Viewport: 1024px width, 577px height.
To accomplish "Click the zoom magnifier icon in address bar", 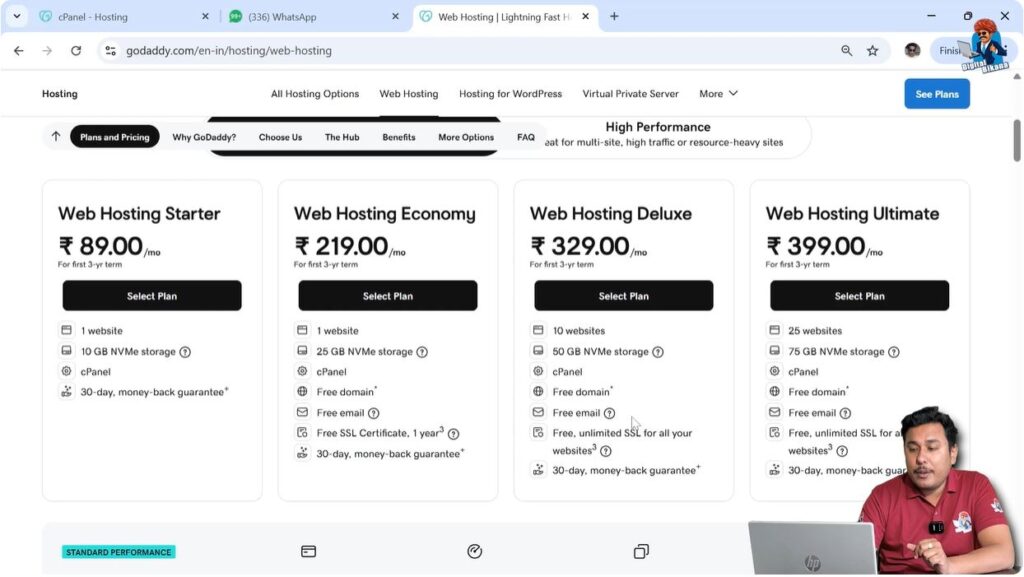I will [x=846, y=50].
